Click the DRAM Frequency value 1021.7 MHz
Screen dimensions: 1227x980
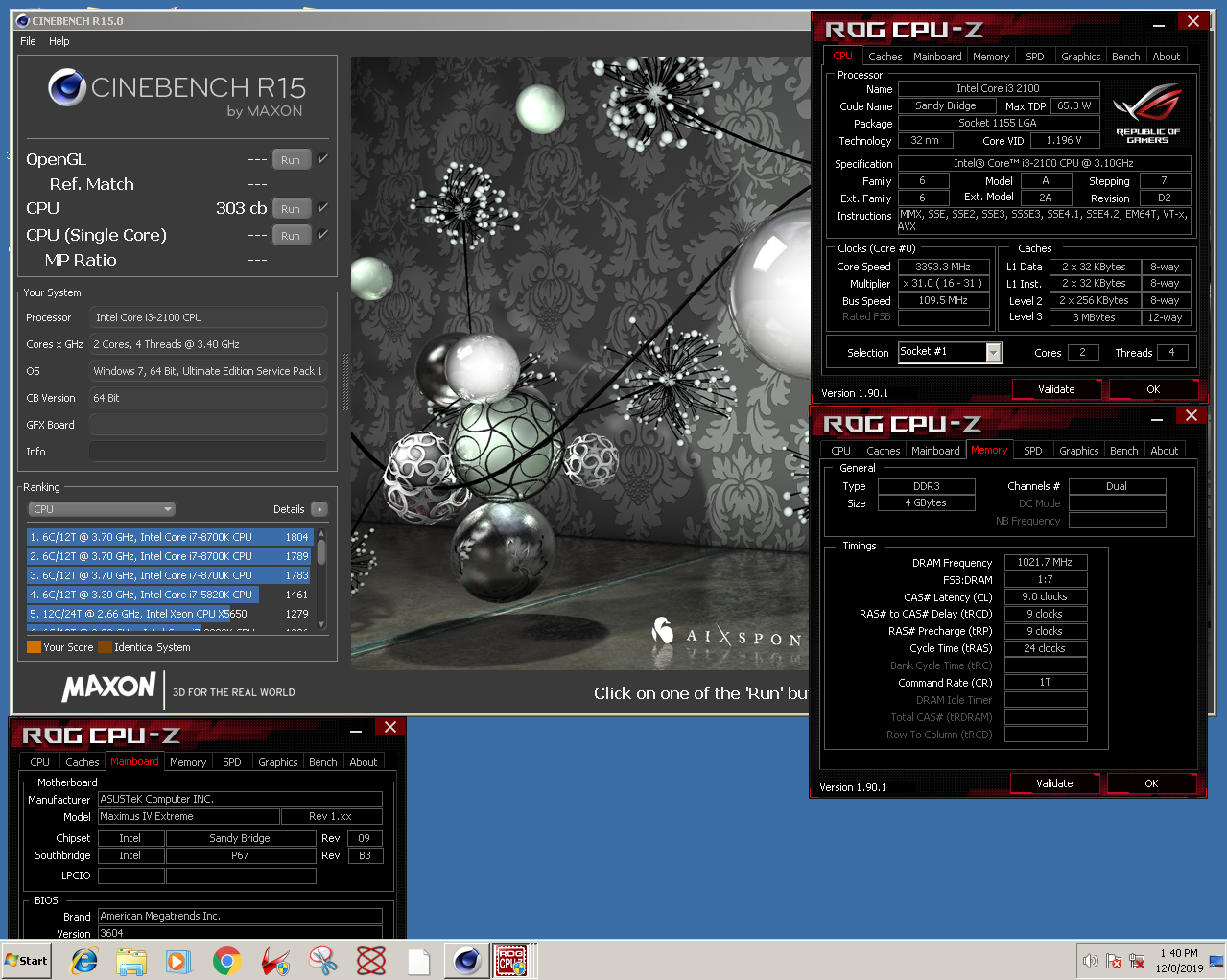(x=1046, y=563)
